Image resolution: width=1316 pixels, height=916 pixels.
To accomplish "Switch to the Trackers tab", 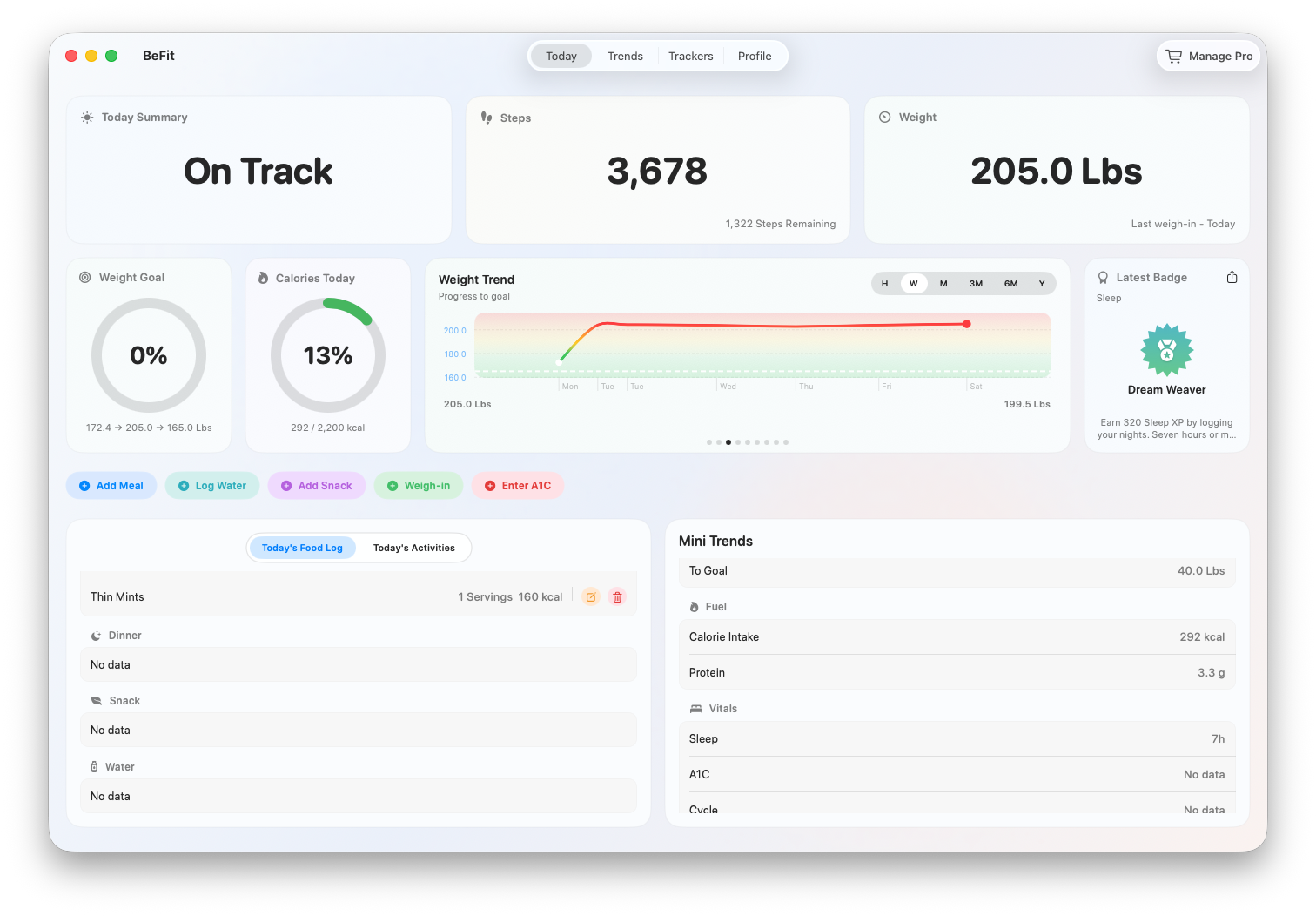I will 690,56.
